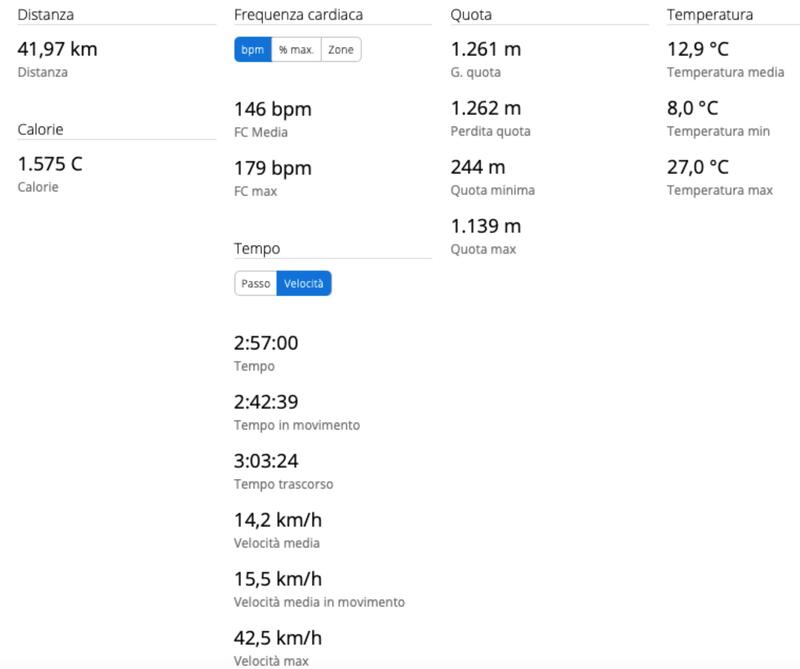Switch heart rate to % max.

pos(296,50)
